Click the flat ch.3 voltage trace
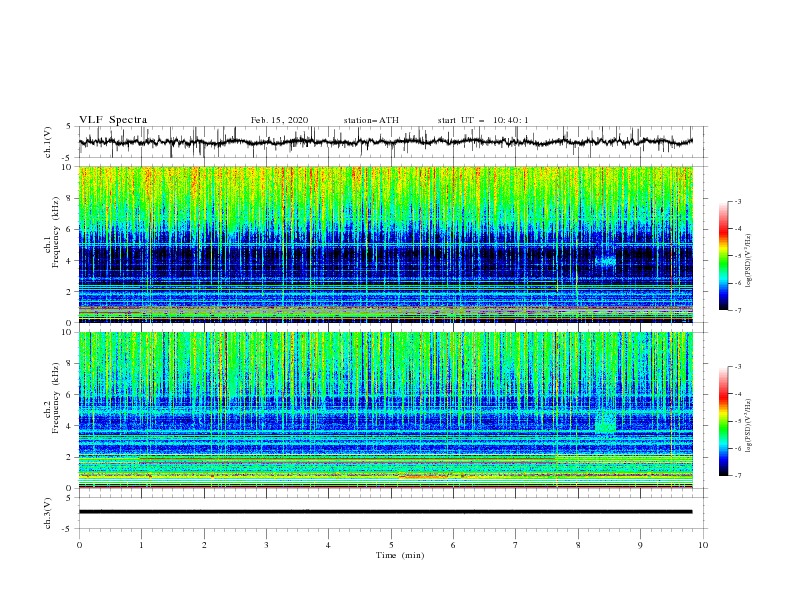Image resolution: width=792 pixels, height=612 pixels. [x=385, y=512]
